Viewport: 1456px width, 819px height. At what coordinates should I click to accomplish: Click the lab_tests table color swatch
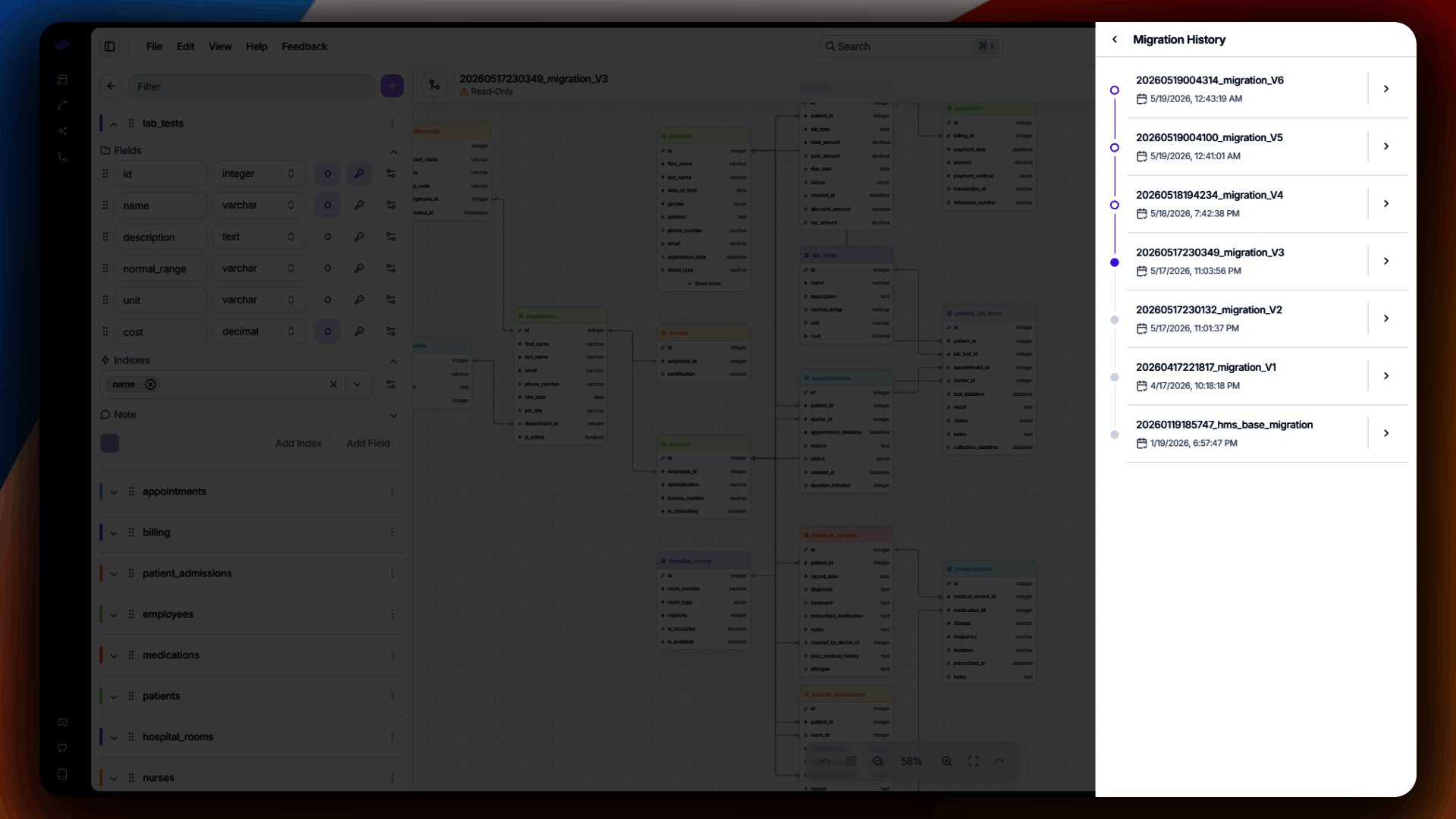110,444
